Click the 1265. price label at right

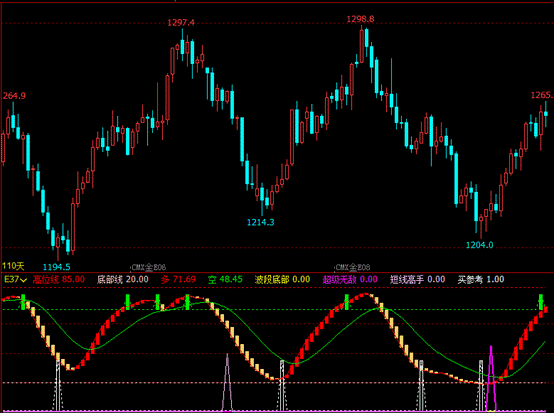(x=542, y=95)
